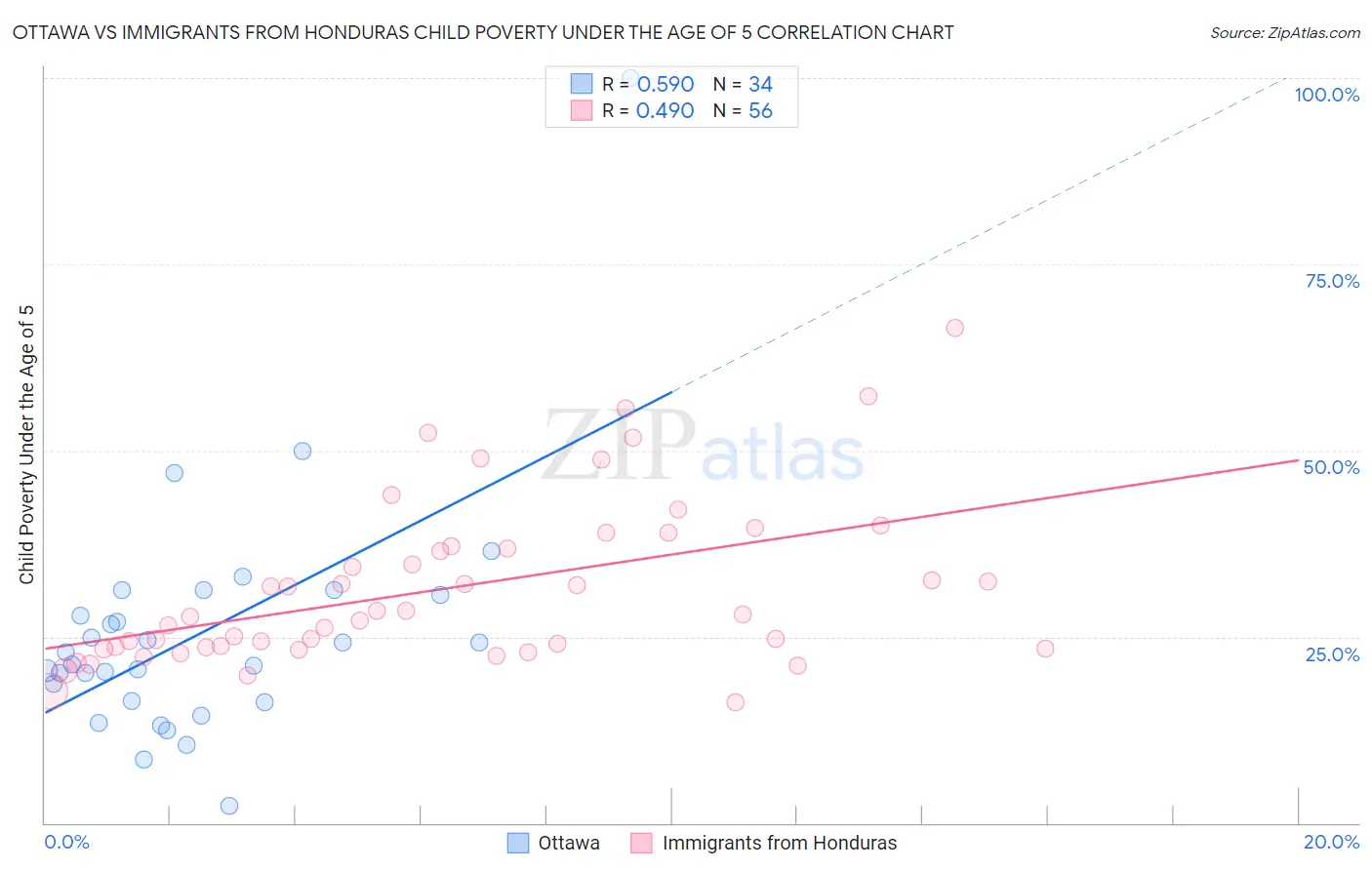This screenshot has width=1372, height=870.
Task: Click the R value 0.590
Action: click(665, 84)
